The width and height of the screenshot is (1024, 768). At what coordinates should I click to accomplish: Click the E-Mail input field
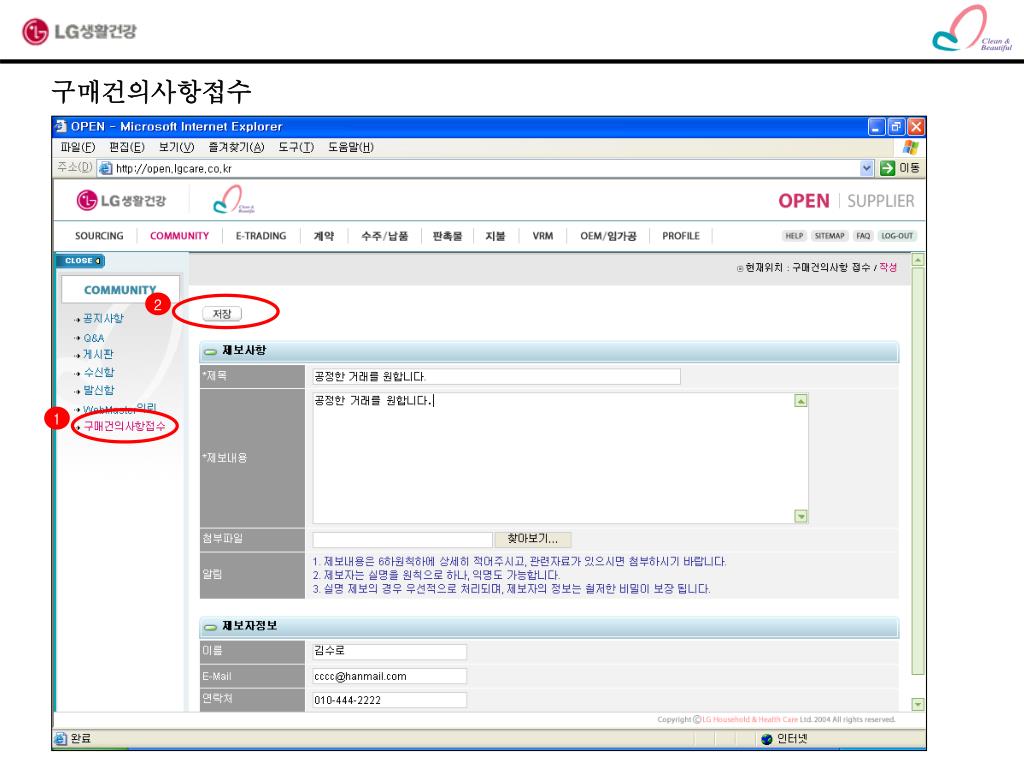click(390, 676)
